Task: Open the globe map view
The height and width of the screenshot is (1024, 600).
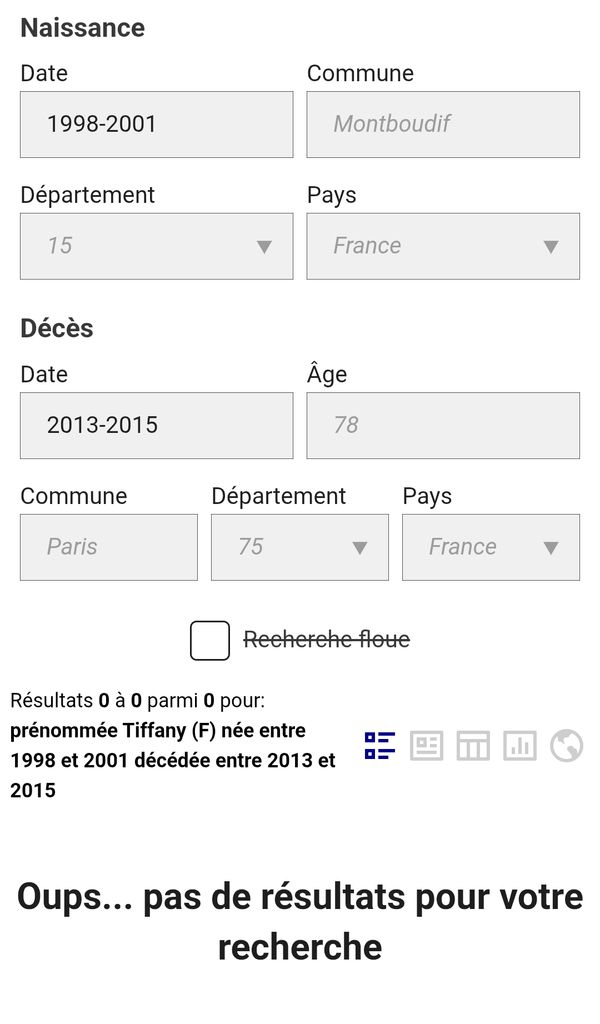Action: point(566,746)
